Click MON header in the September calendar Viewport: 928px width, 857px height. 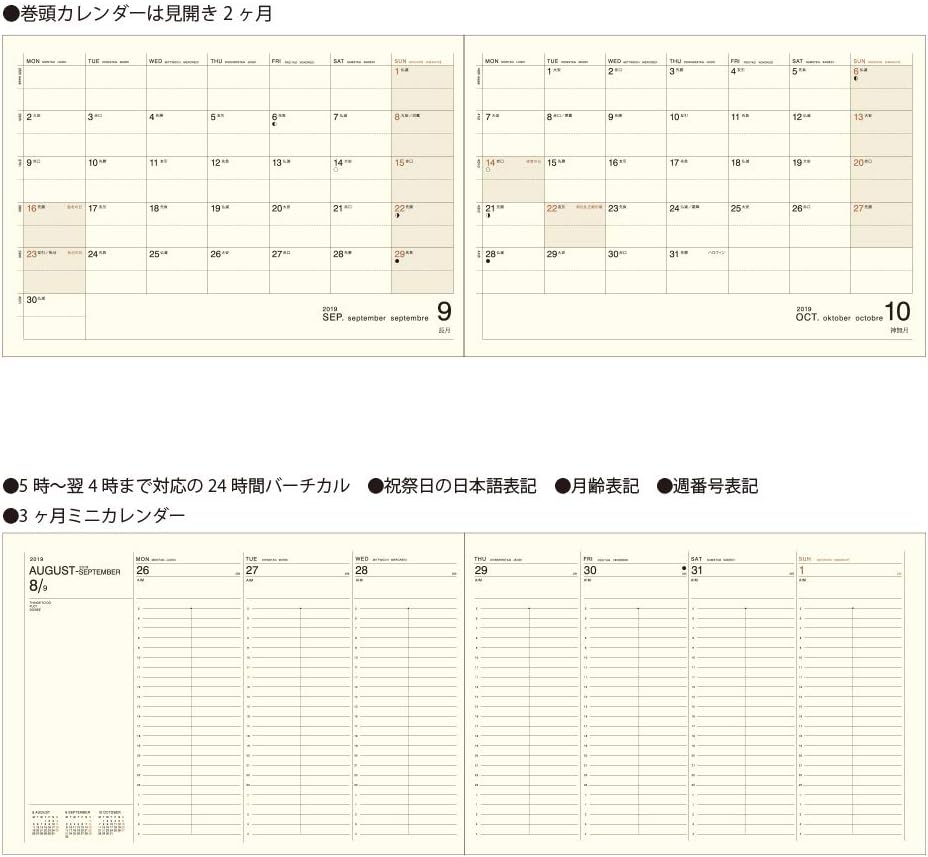[33, 61]
